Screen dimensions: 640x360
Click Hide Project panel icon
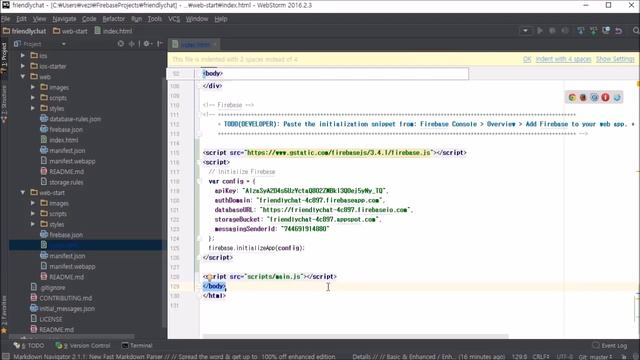[160, 44]
